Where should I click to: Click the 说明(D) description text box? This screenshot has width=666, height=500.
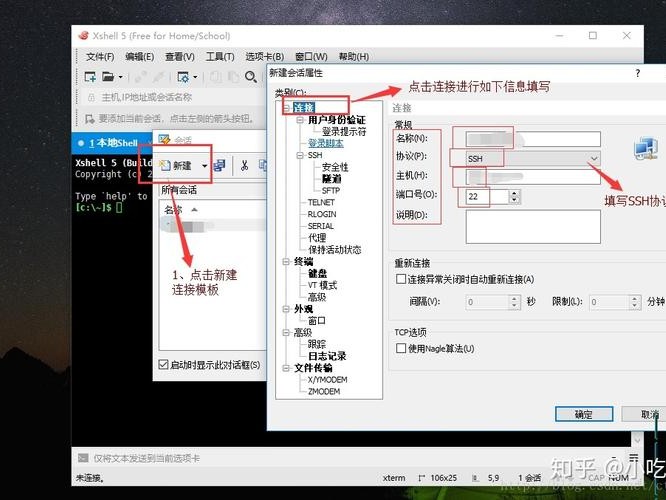coord(533,227)
